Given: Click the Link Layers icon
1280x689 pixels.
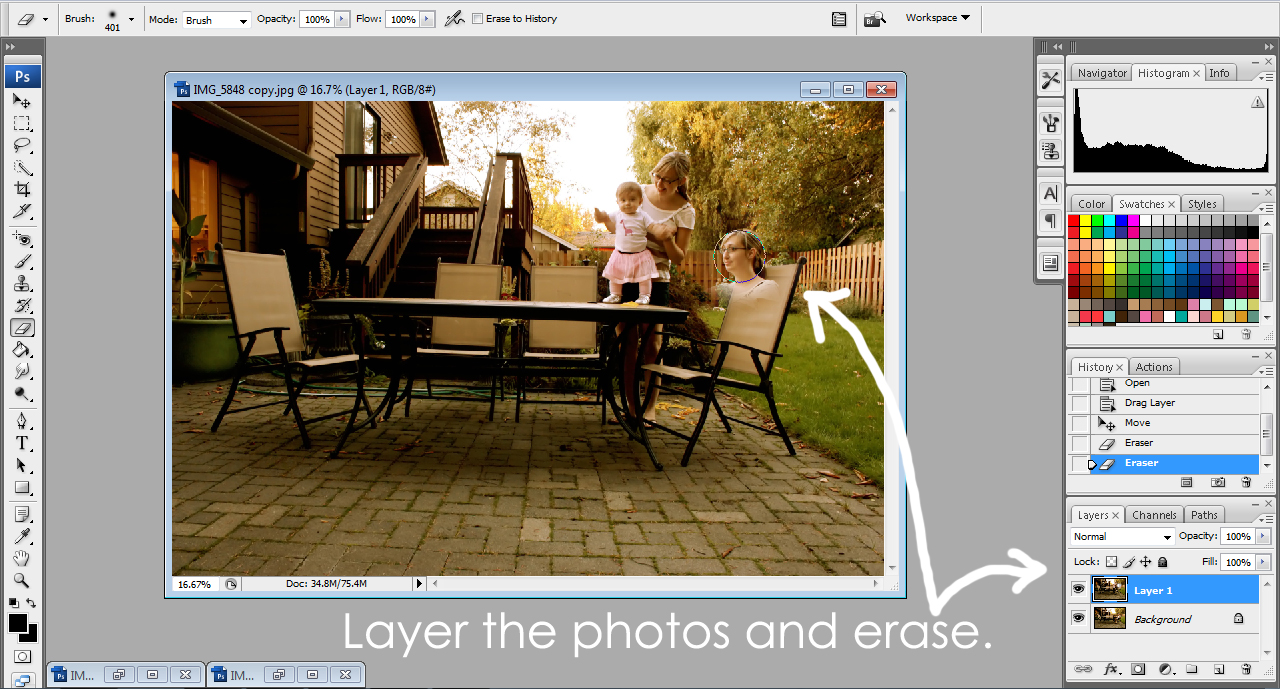Looking at the screenshot, I should [x=1083, y=668].
